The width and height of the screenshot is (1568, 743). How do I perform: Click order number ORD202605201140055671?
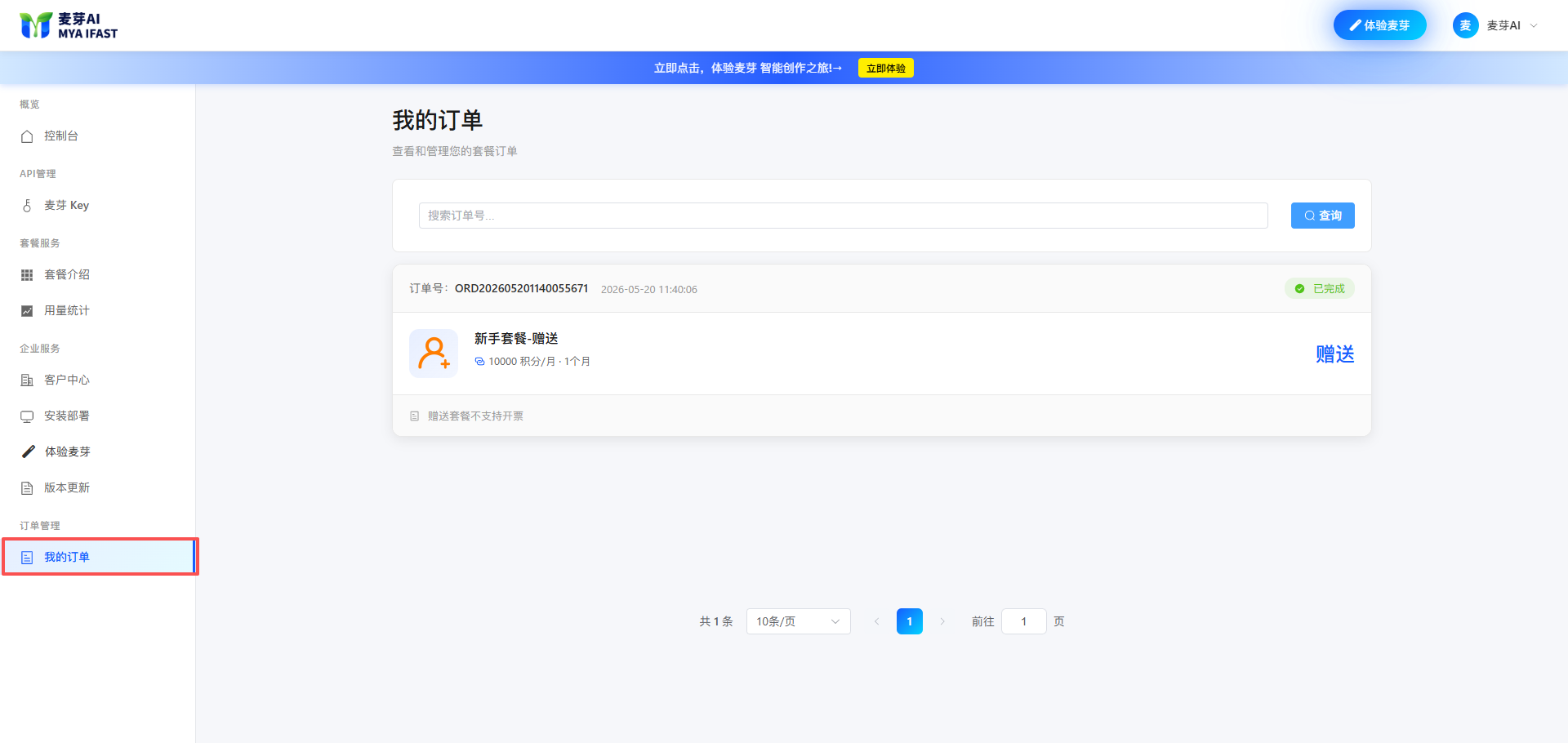[521, 289]
